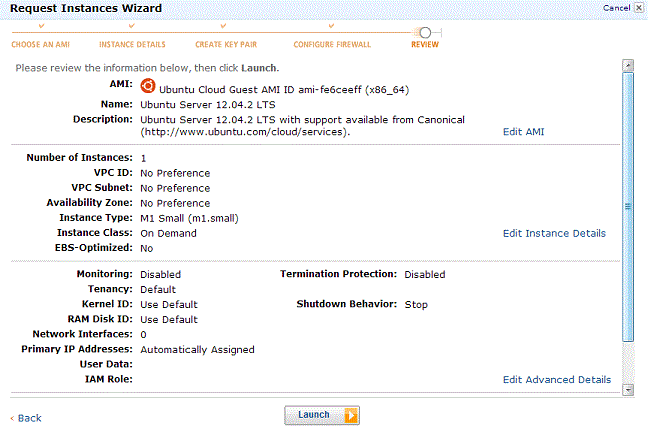Click the orange arrow icon on Launch

(351, 415)
